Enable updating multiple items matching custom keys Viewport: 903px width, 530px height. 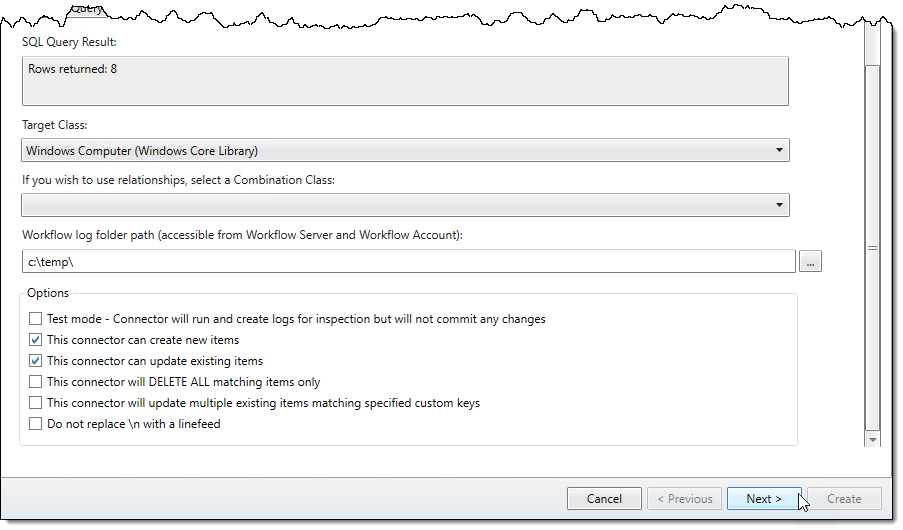click(36, 403)
